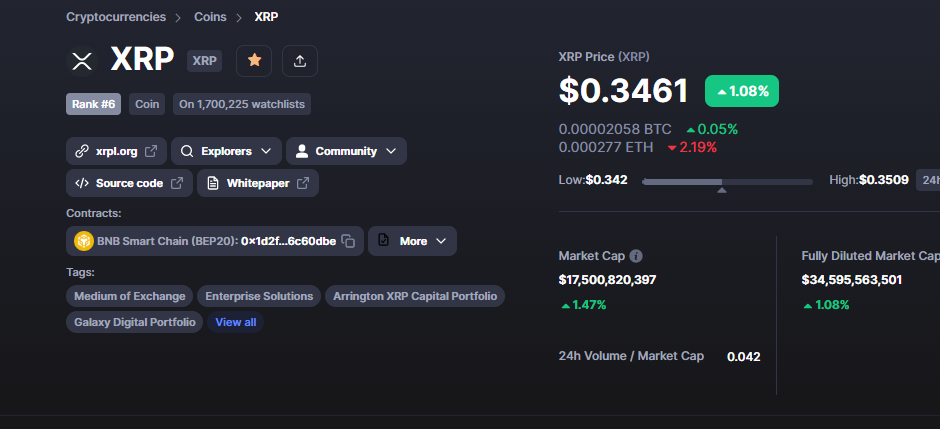Screen dimensions: 940x429
Task: Click the low-high price range bar
Action: point(727,182)
